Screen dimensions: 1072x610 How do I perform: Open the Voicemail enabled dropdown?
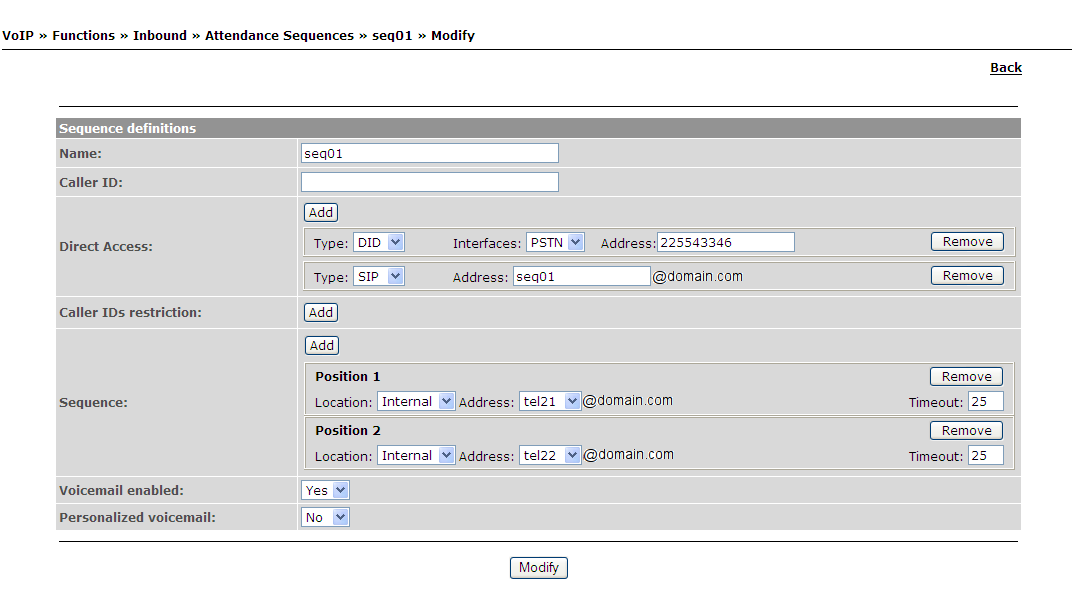point(325,490)
